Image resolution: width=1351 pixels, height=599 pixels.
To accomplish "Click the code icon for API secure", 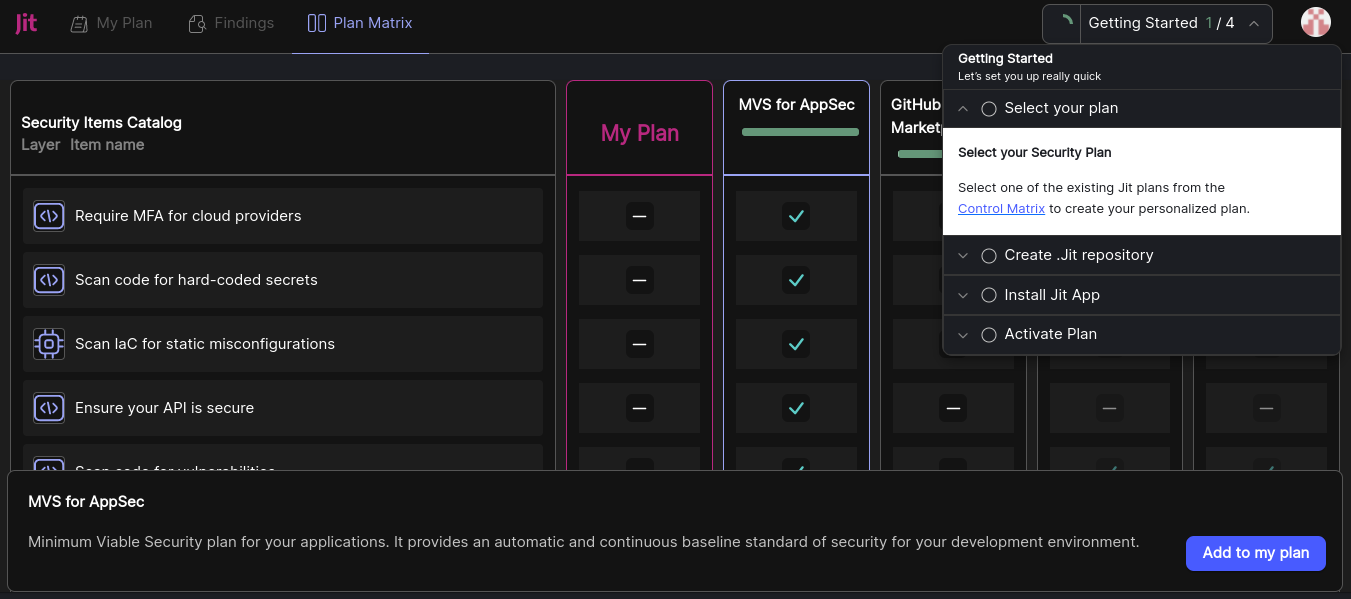I will (49, 408).
